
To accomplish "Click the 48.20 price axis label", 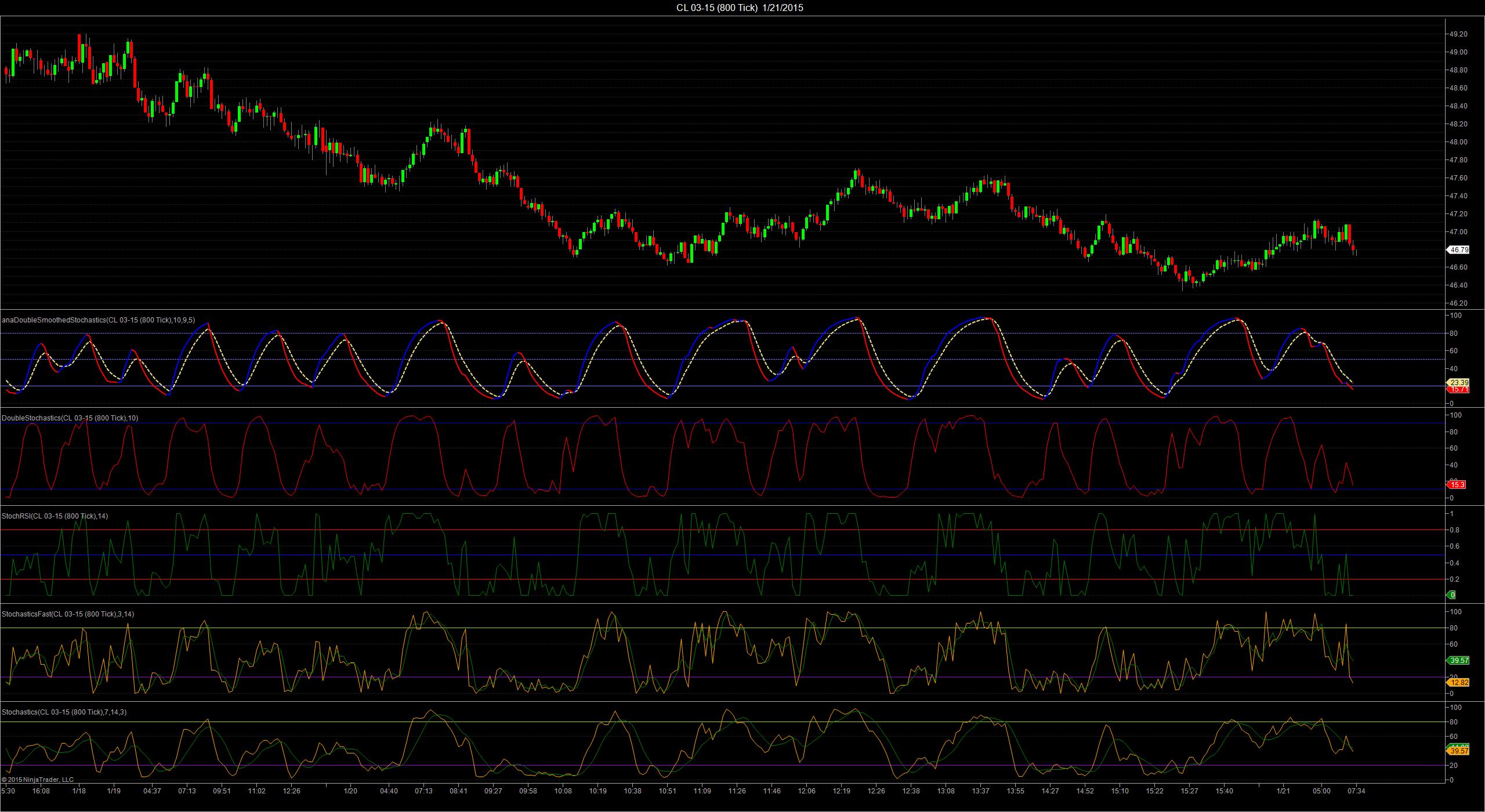I will [1458, 124].
